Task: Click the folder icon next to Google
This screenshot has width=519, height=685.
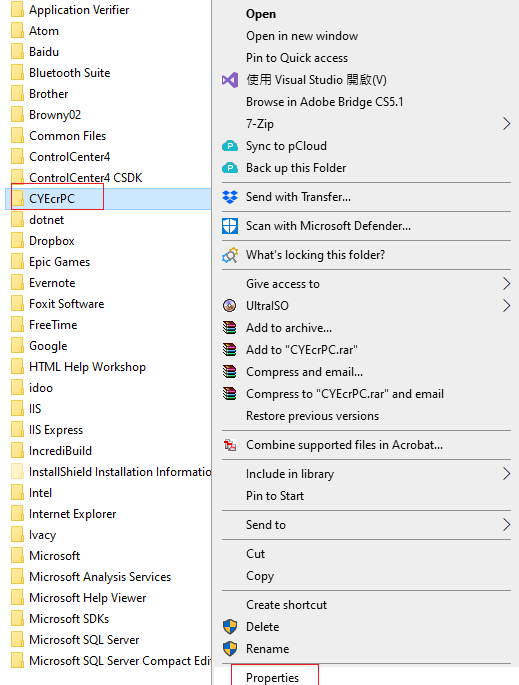Action: coord(17,346)
